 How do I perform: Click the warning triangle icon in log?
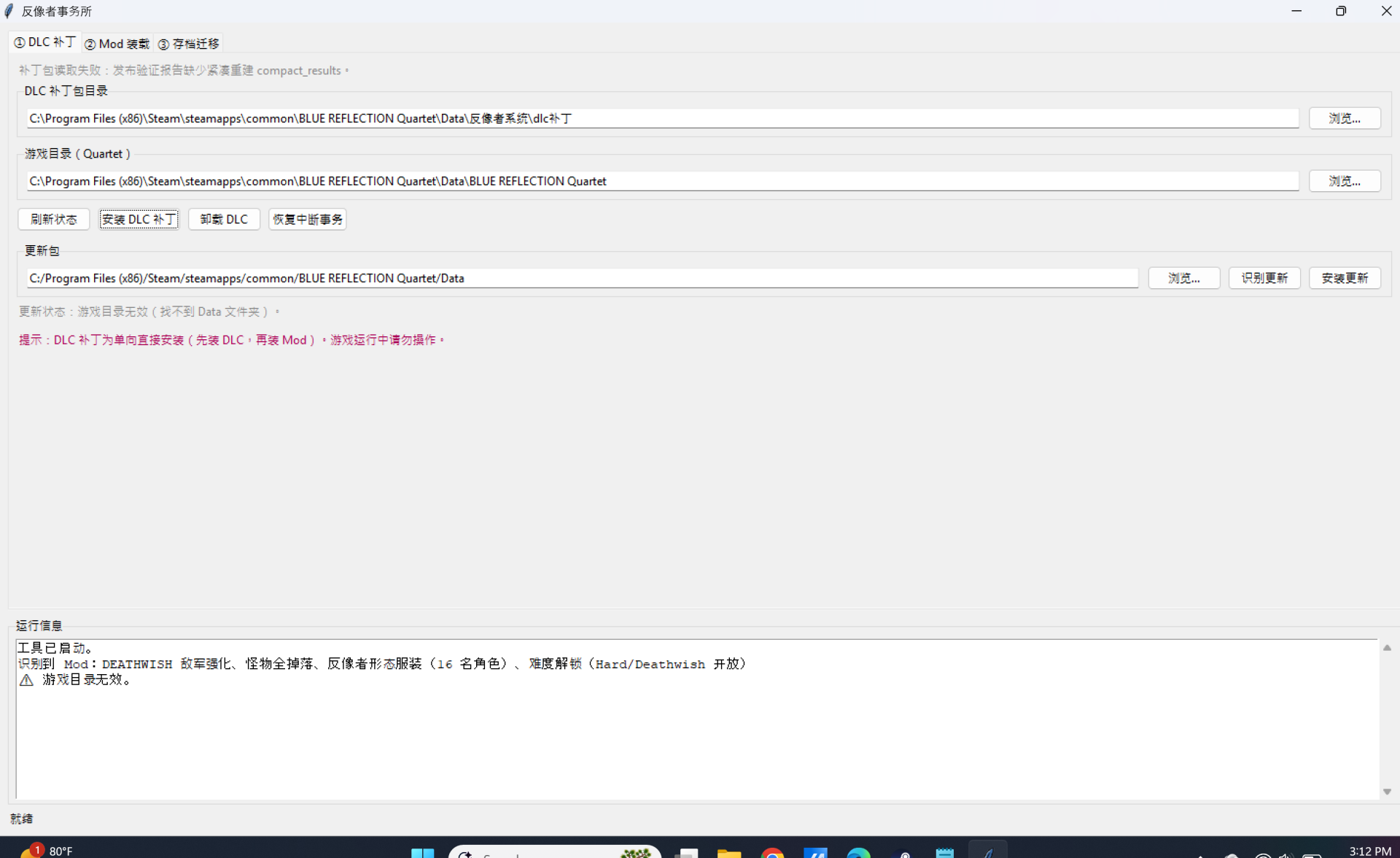point(26,680)
